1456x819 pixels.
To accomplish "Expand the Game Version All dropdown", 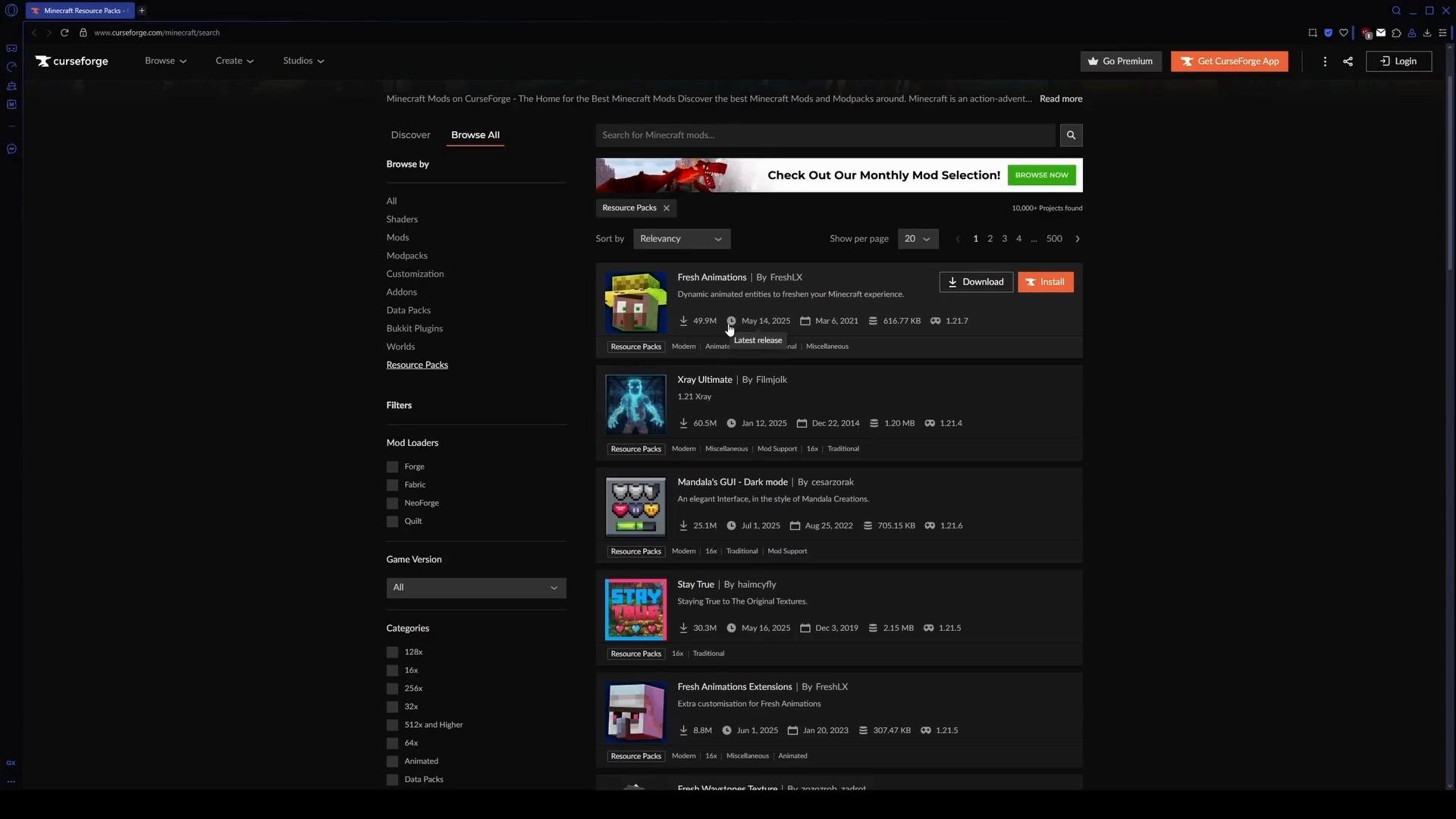I will (475, 588).
